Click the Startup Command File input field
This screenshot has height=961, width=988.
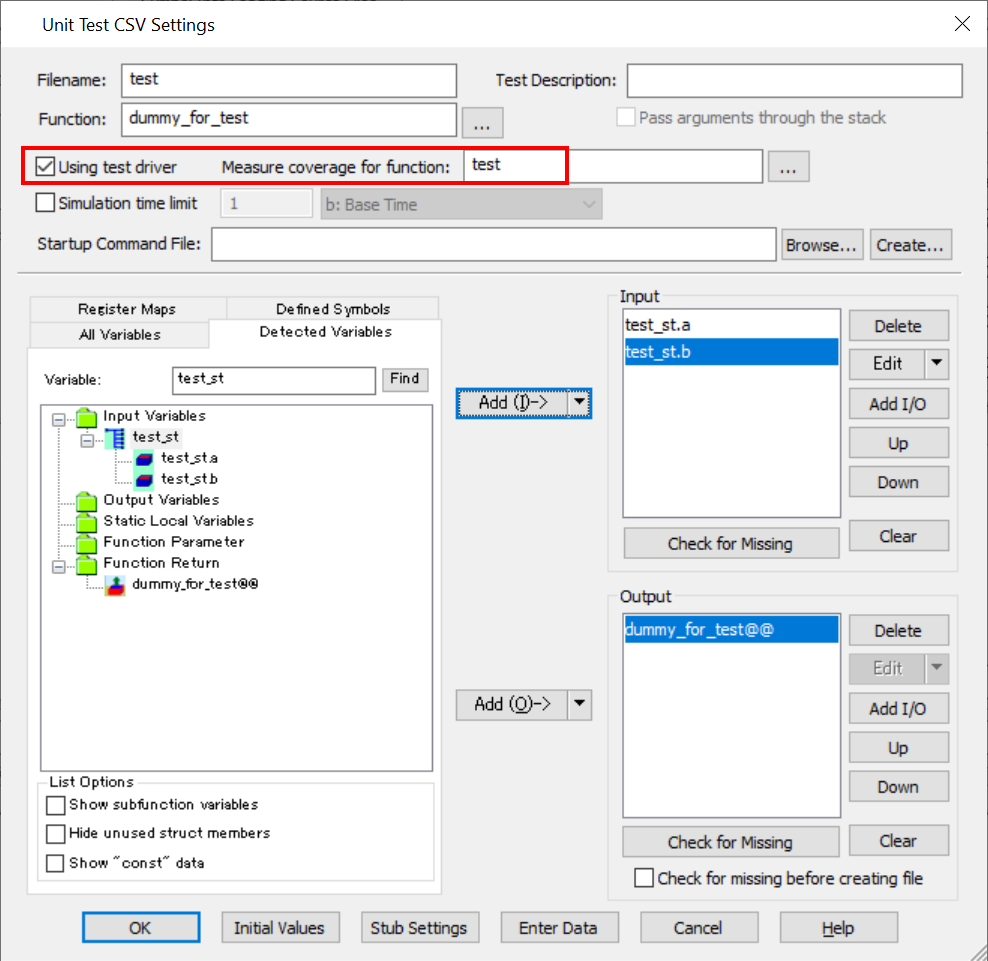click(493, 245)
